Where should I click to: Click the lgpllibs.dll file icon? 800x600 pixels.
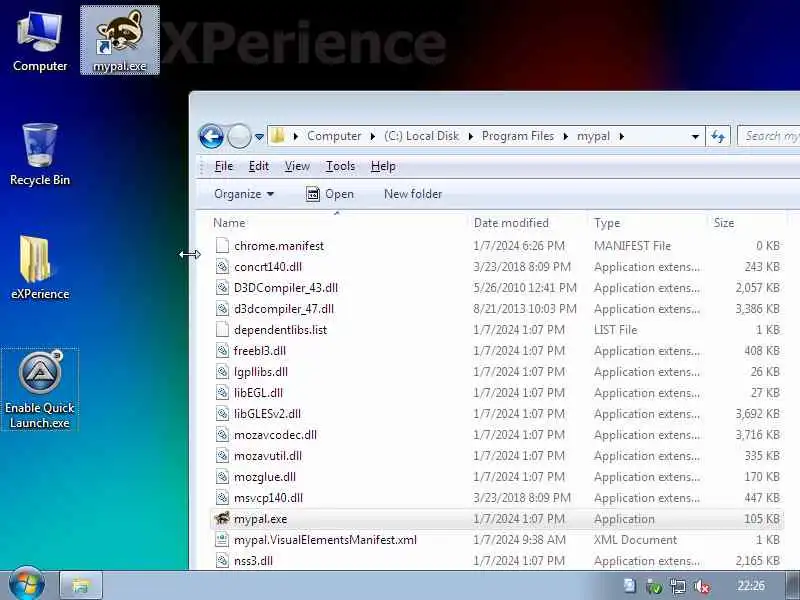pos(222,371)
